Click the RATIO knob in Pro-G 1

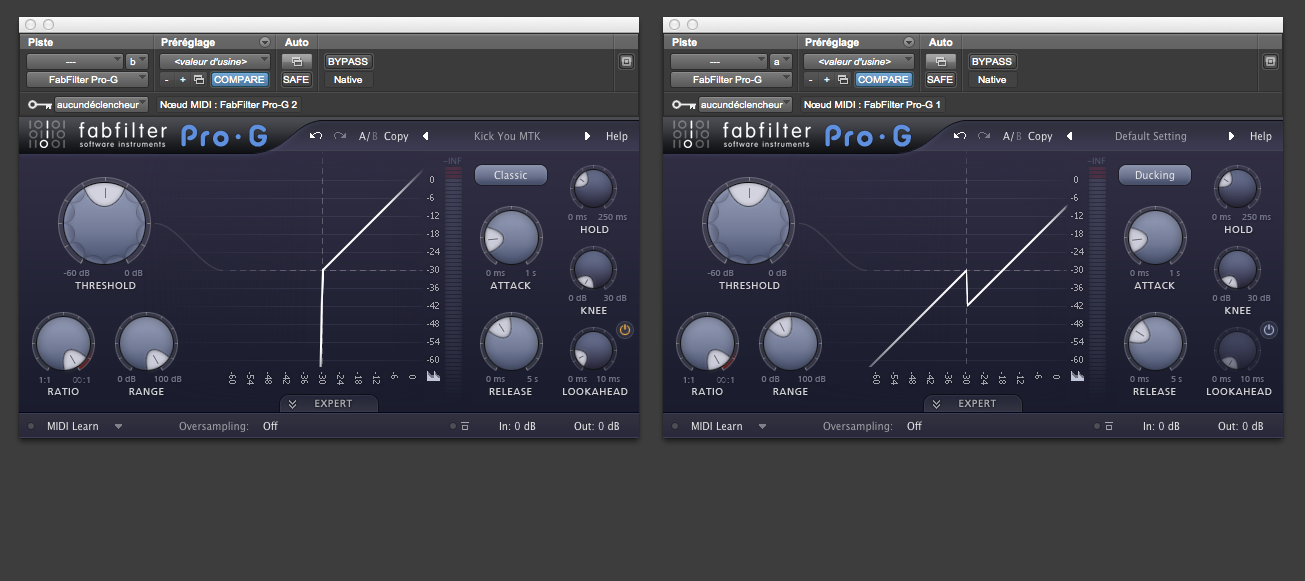(x=708, y=343)
